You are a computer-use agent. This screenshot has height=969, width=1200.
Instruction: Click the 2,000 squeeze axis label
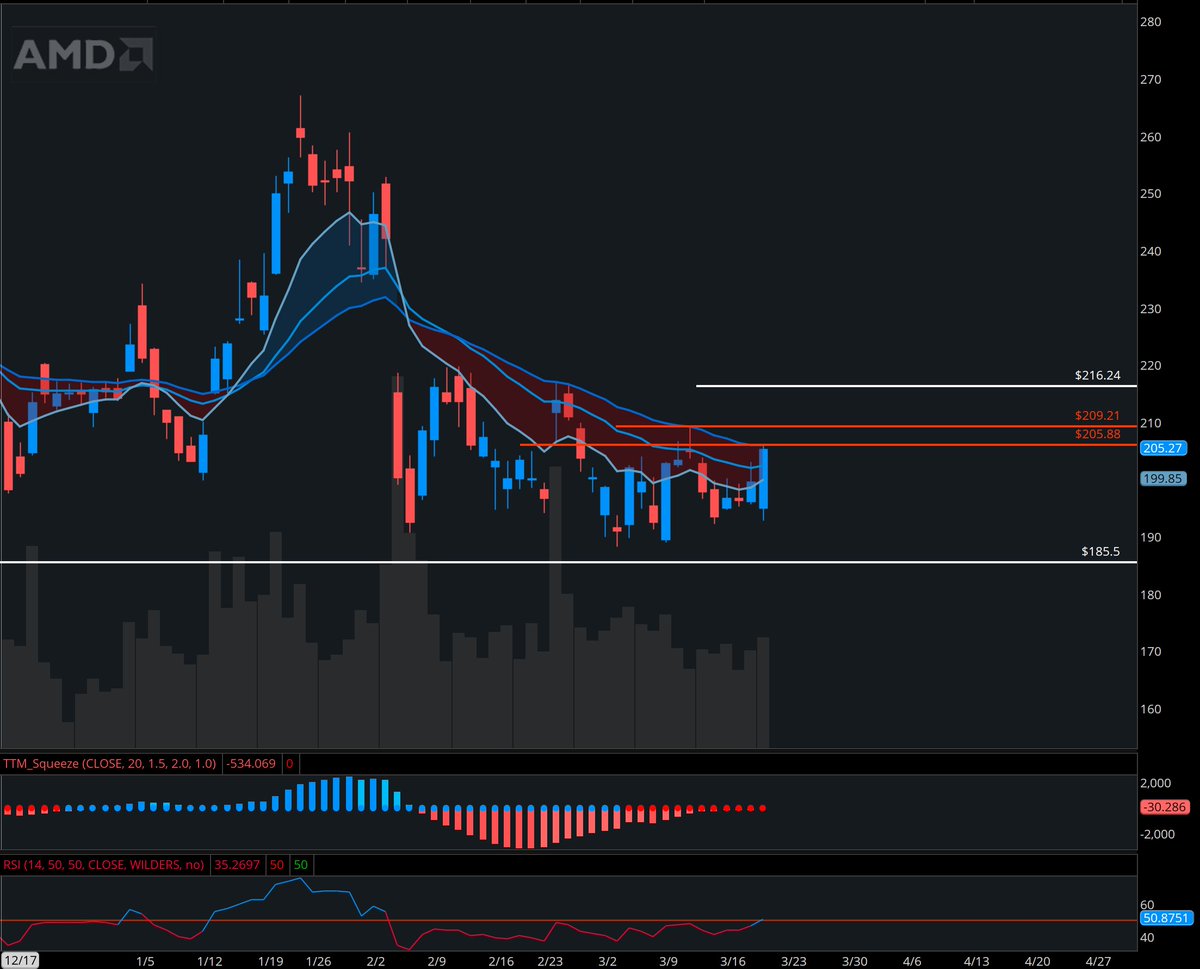tap(1155, 783)
